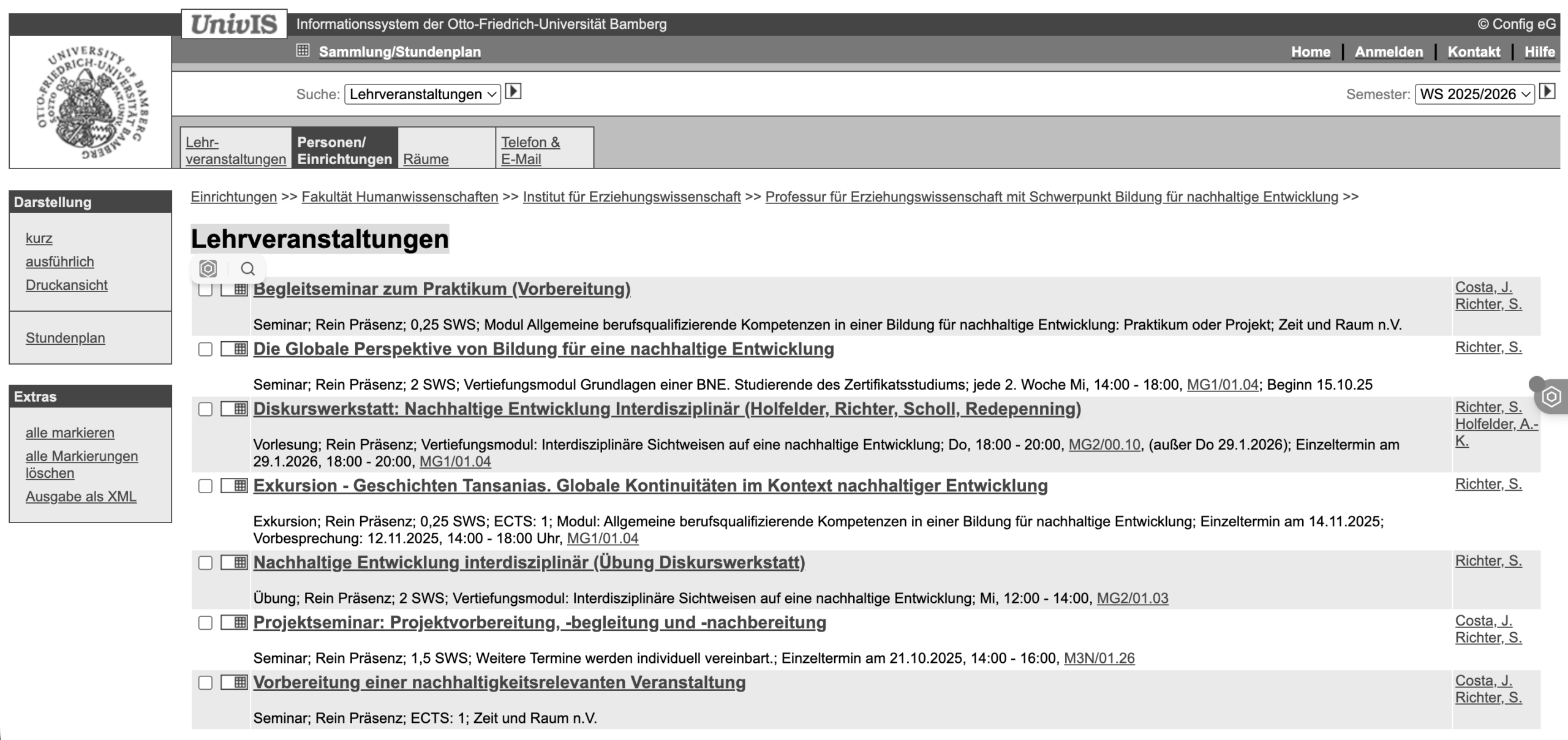Open the floating hexagon widget at the right edge
The image size is (1568, 740).
click(1551, 397)
